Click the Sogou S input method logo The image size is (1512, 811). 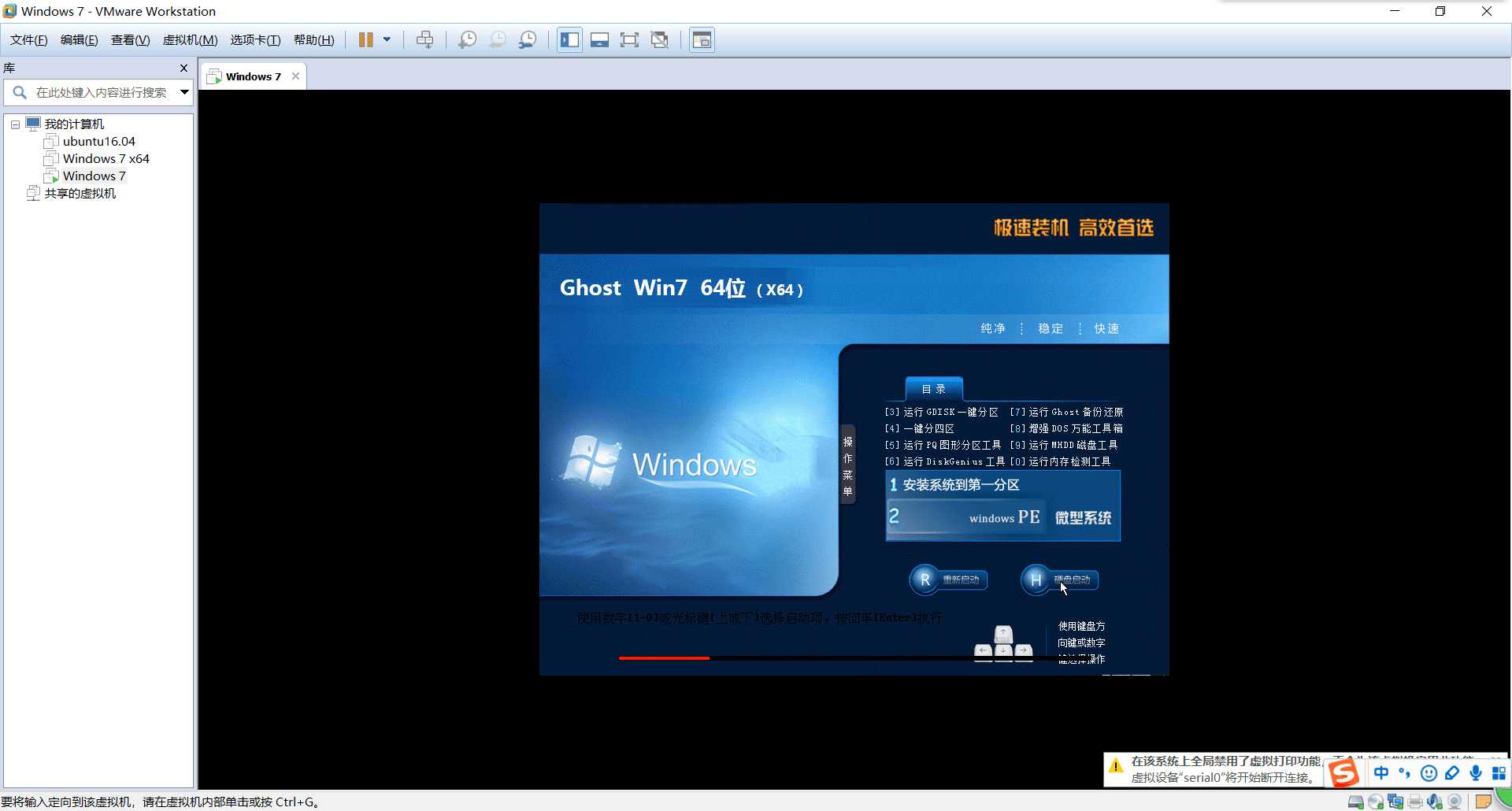click(x=1344, y=773)
